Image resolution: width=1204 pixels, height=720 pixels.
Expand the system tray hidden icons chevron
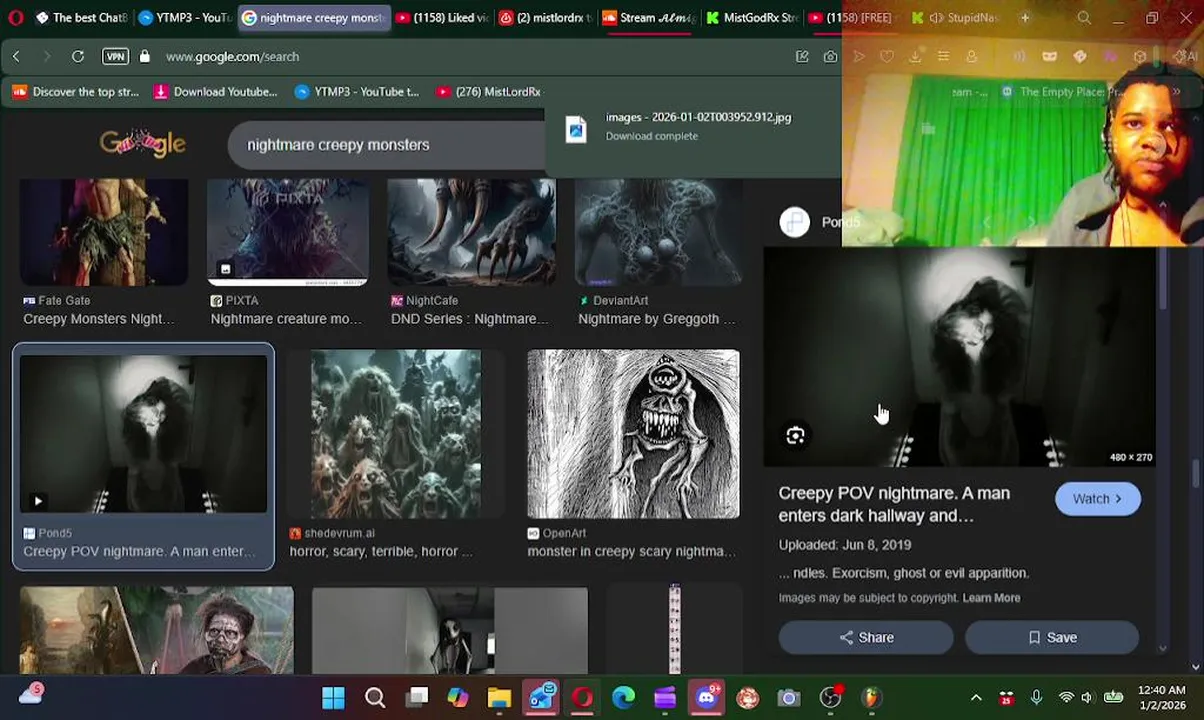[x=976, y=698]
